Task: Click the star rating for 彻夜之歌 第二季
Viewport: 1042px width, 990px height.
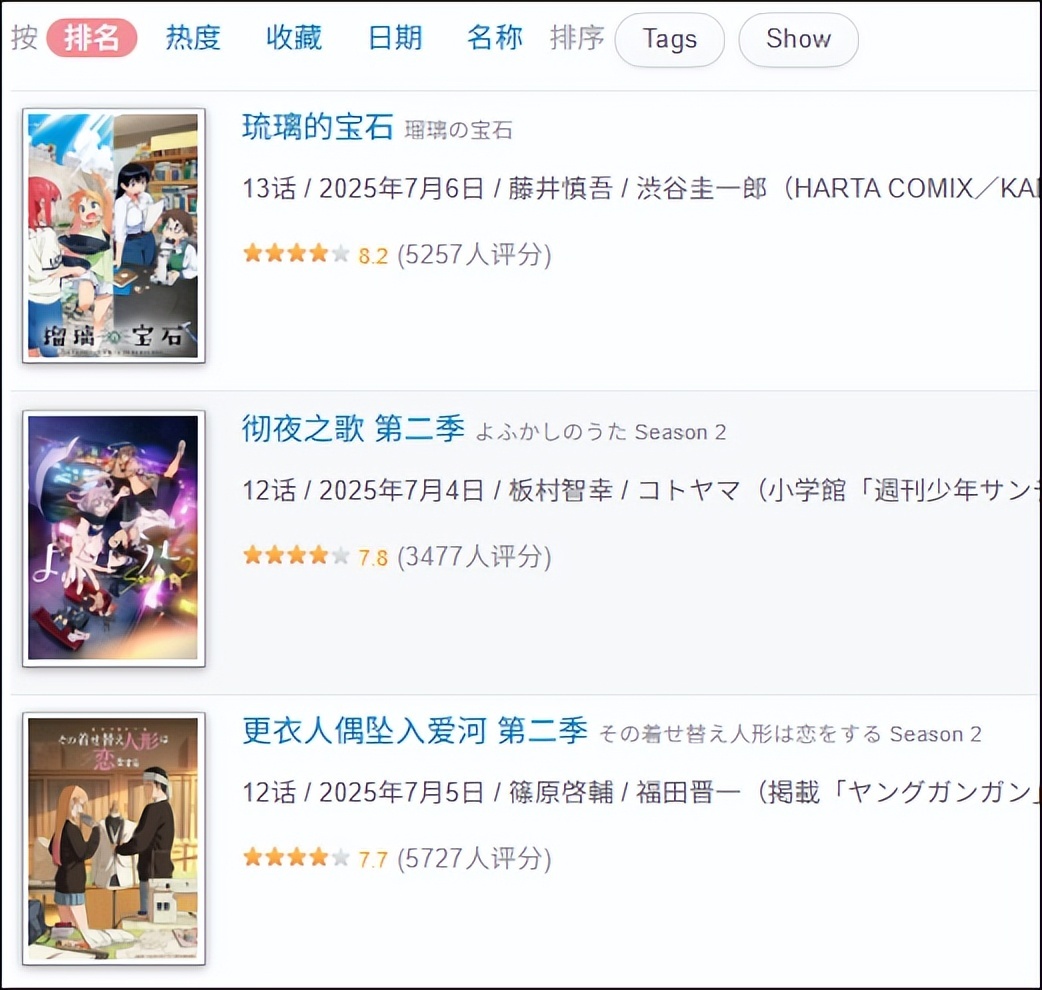Action: [296, 555]
